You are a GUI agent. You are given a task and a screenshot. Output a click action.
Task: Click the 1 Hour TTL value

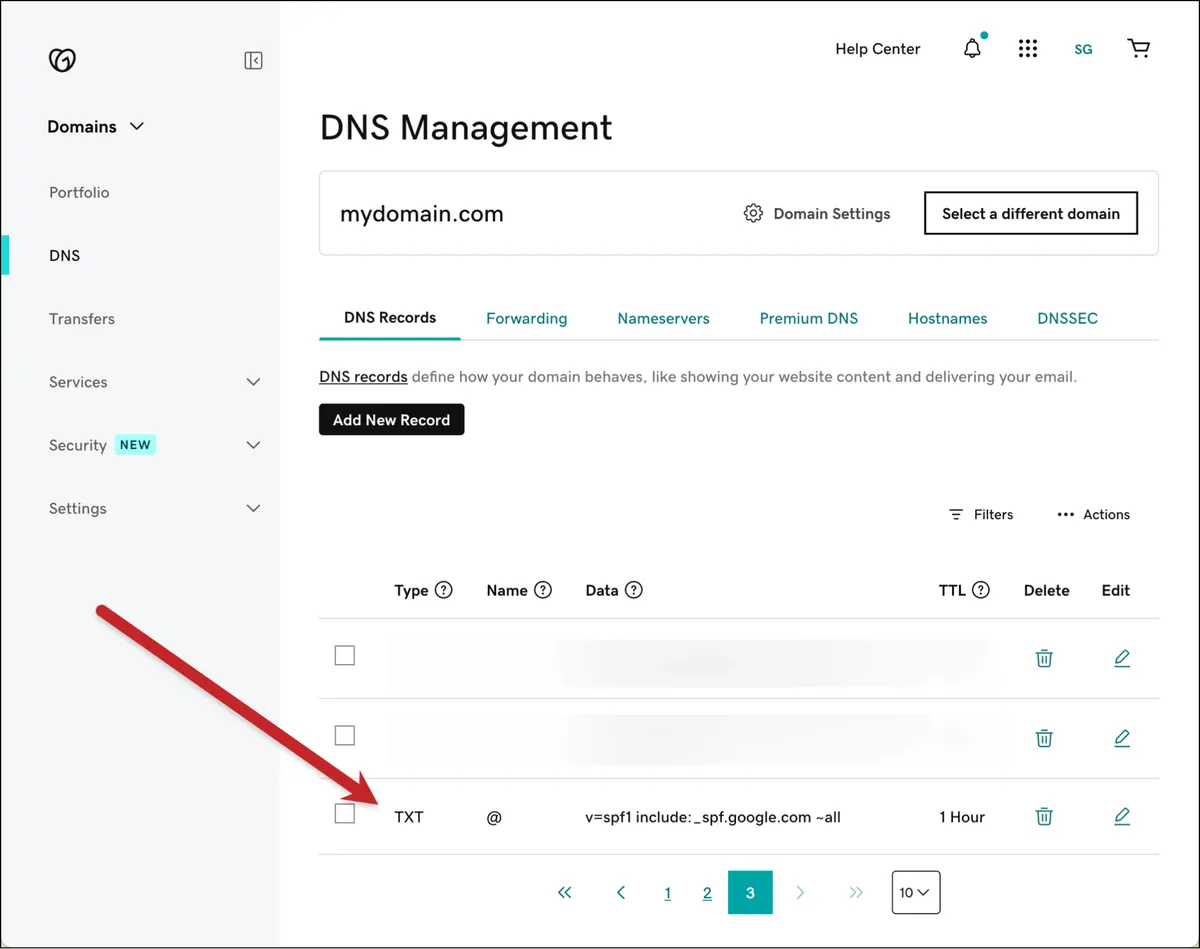[x=962, y=817]
